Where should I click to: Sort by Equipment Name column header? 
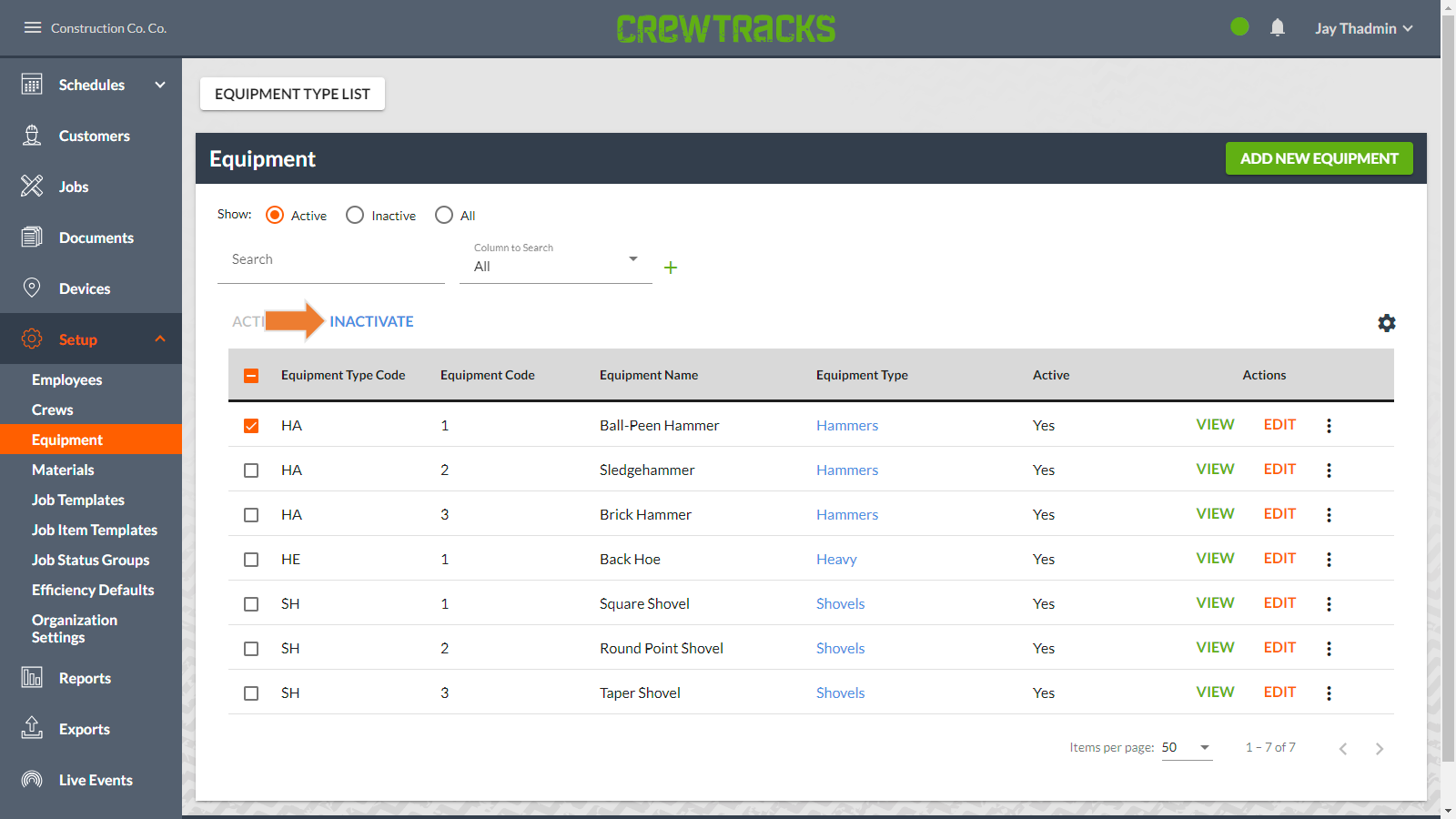pos(649,375)
